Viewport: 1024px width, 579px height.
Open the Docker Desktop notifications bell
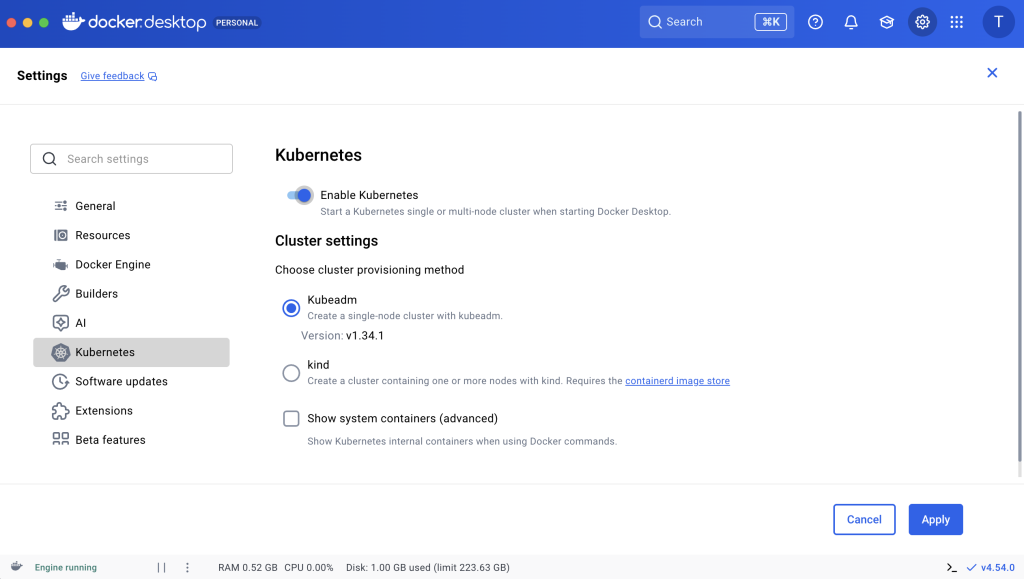851,21
